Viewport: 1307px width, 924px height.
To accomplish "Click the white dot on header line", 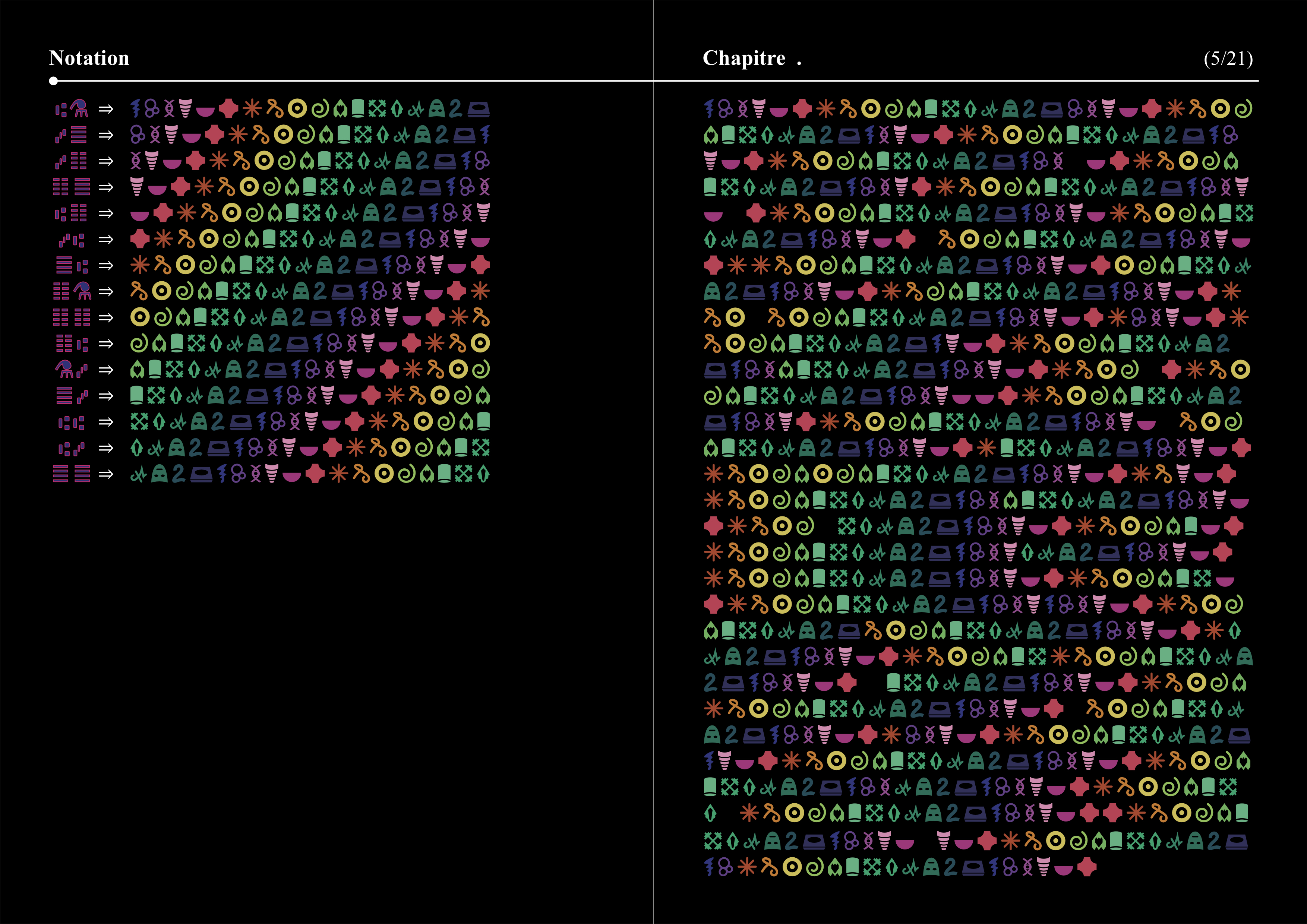I will pyautogui.click(x=54, y=81).
